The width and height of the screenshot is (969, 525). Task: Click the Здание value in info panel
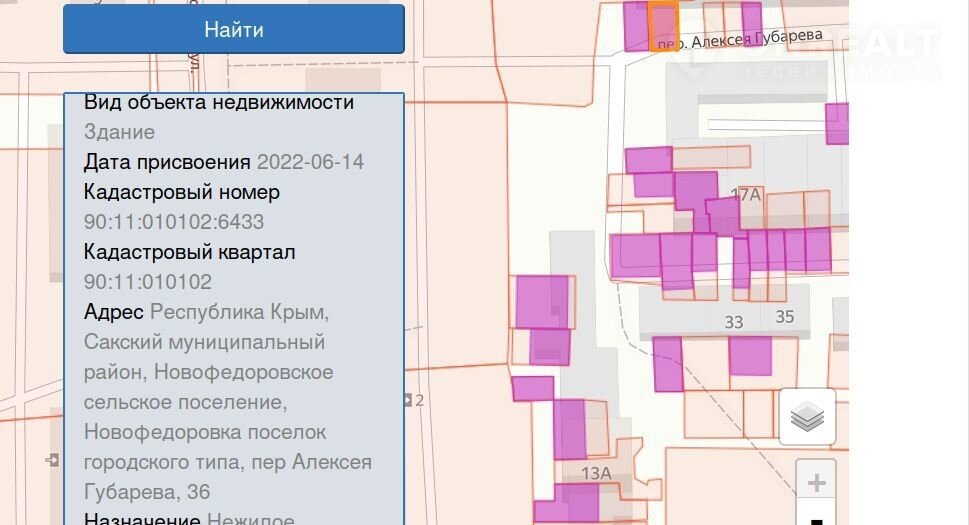pyautogui.click(x=119, y=132)
